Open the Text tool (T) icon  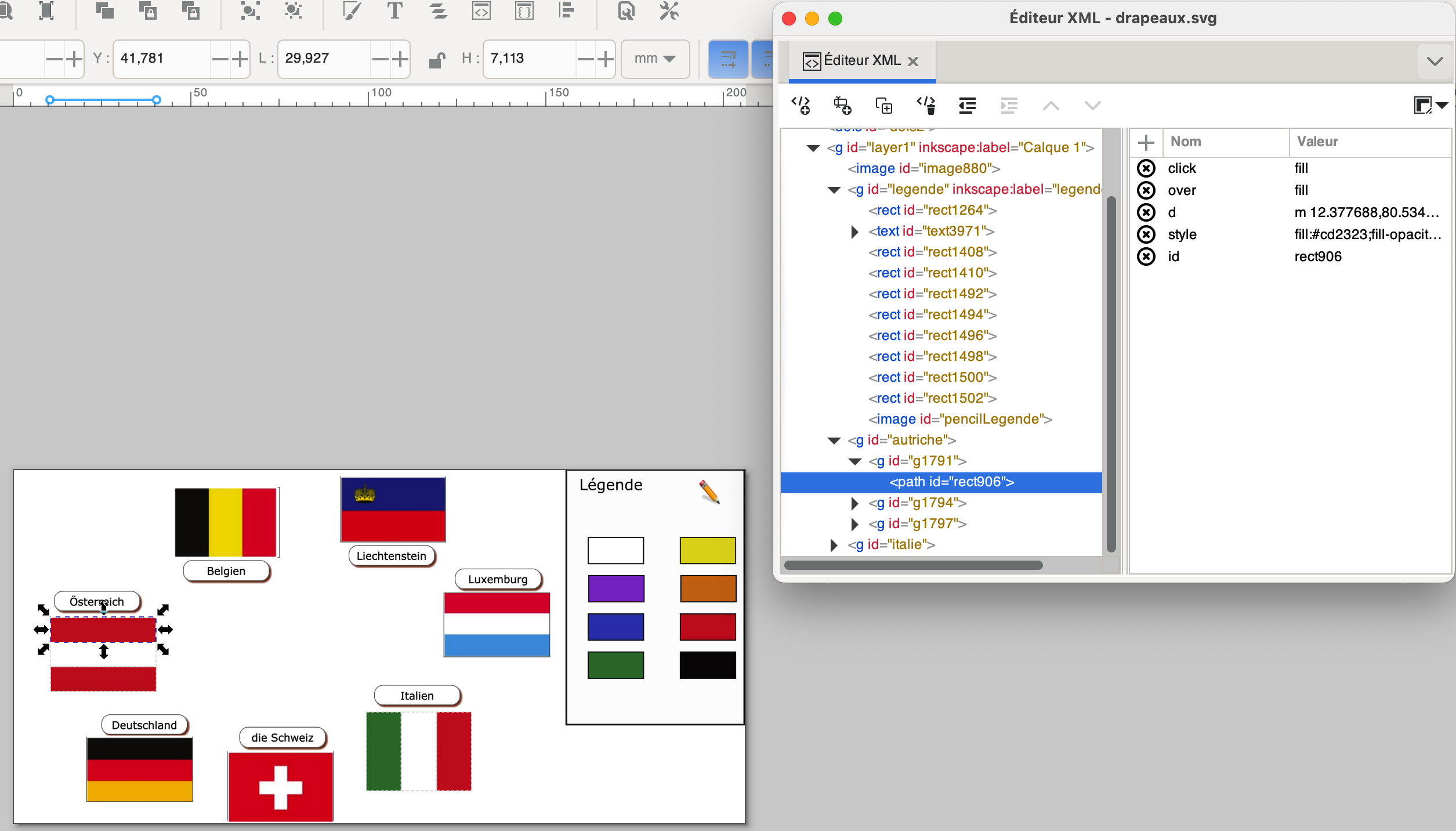[394, 10]
